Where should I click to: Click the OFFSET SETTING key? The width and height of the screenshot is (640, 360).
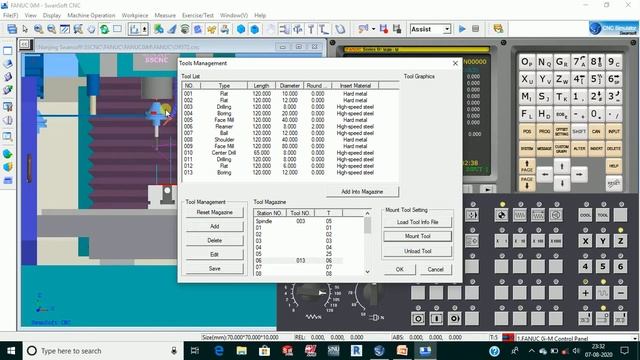[x=562, y=131]
